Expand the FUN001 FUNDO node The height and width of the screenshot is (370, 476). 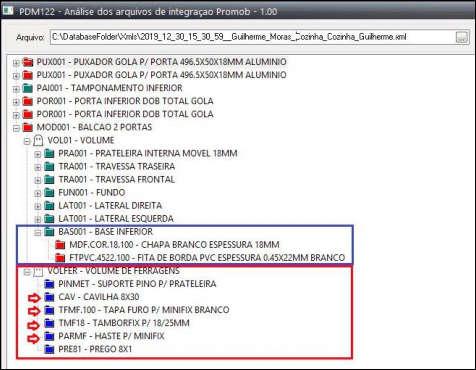point(38,193)
